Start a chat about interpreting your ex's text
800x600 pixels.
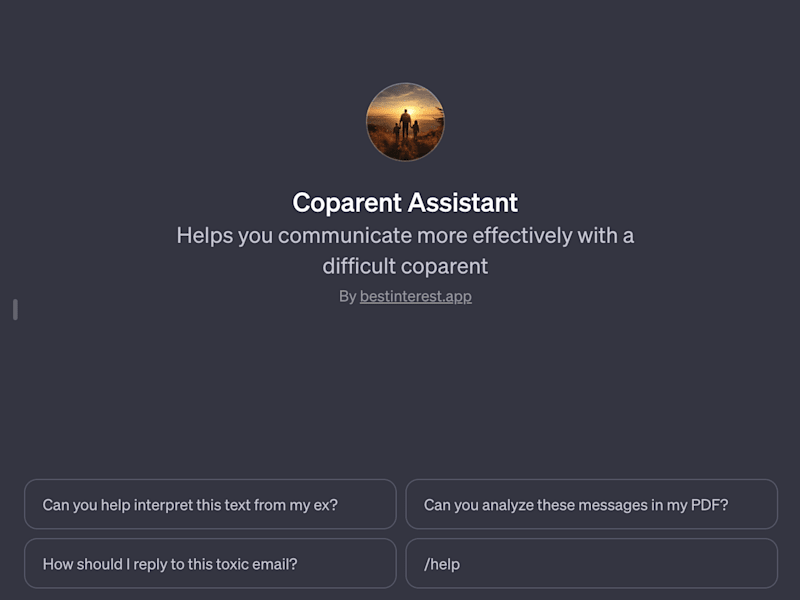pyautogui.click(x=210, y=504)
